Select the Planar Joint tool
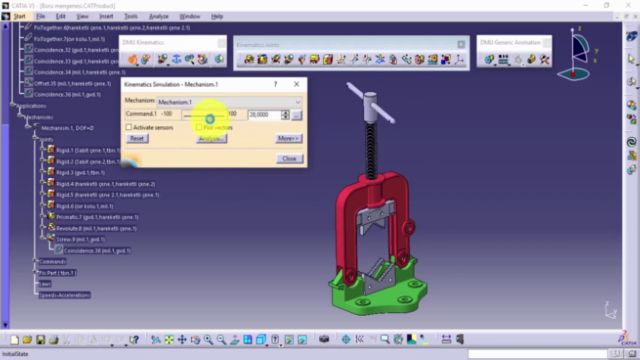Image resolution: width=640 pixels, height=360 pixels. [x=315, y=60]
